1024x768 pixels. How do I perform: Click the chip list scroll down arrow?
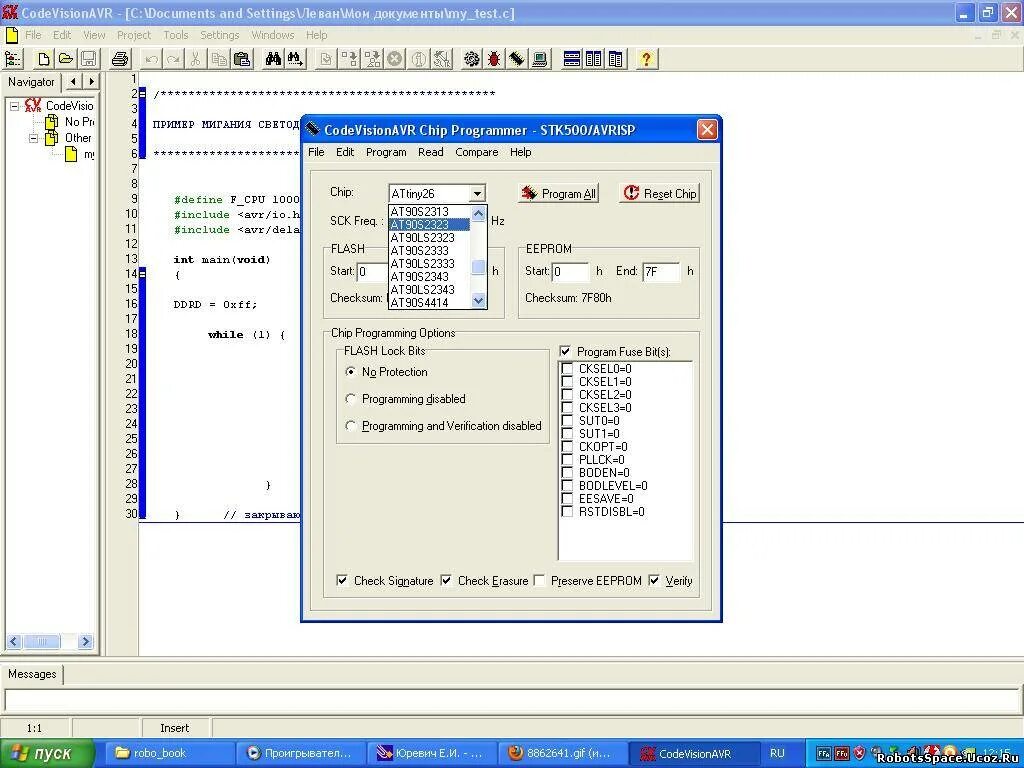pyautogui.click(x=479, y=301)
